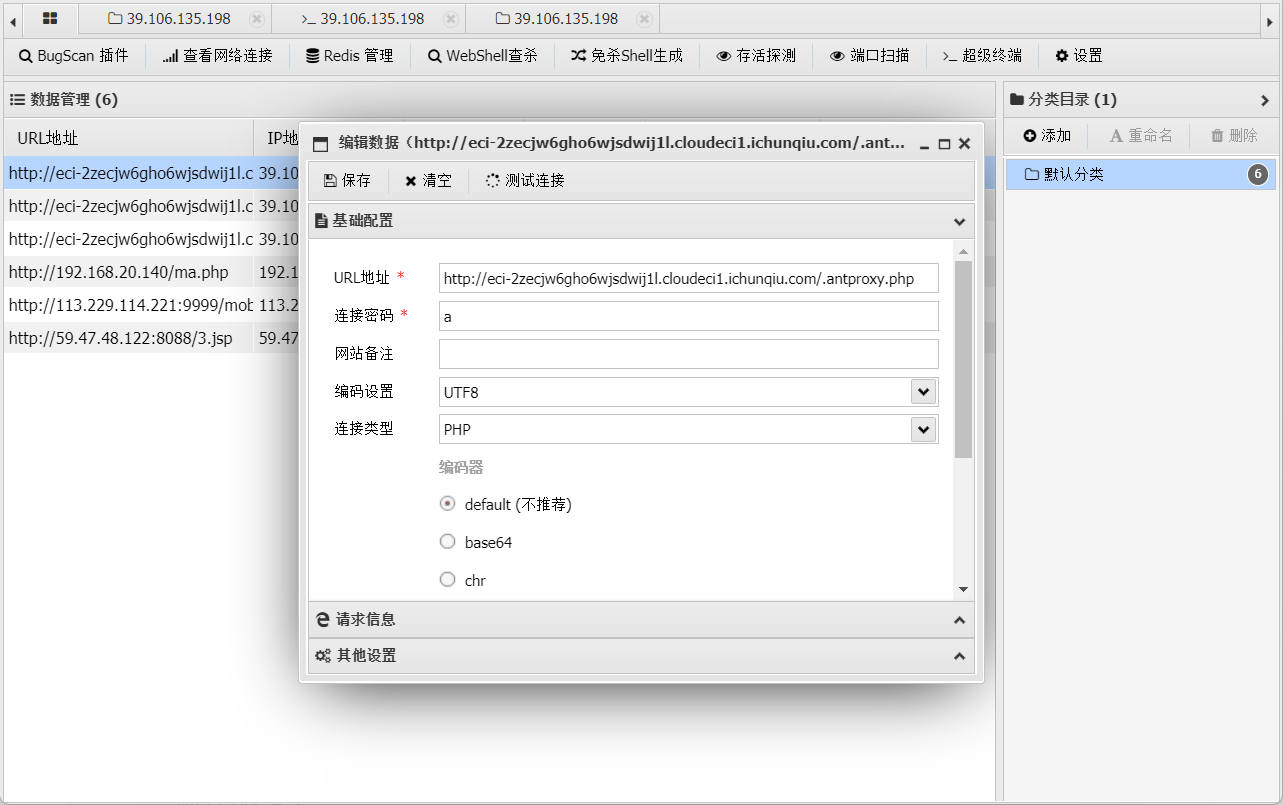
Task: Focus the URL地址 input field
Action: (689, 278)
